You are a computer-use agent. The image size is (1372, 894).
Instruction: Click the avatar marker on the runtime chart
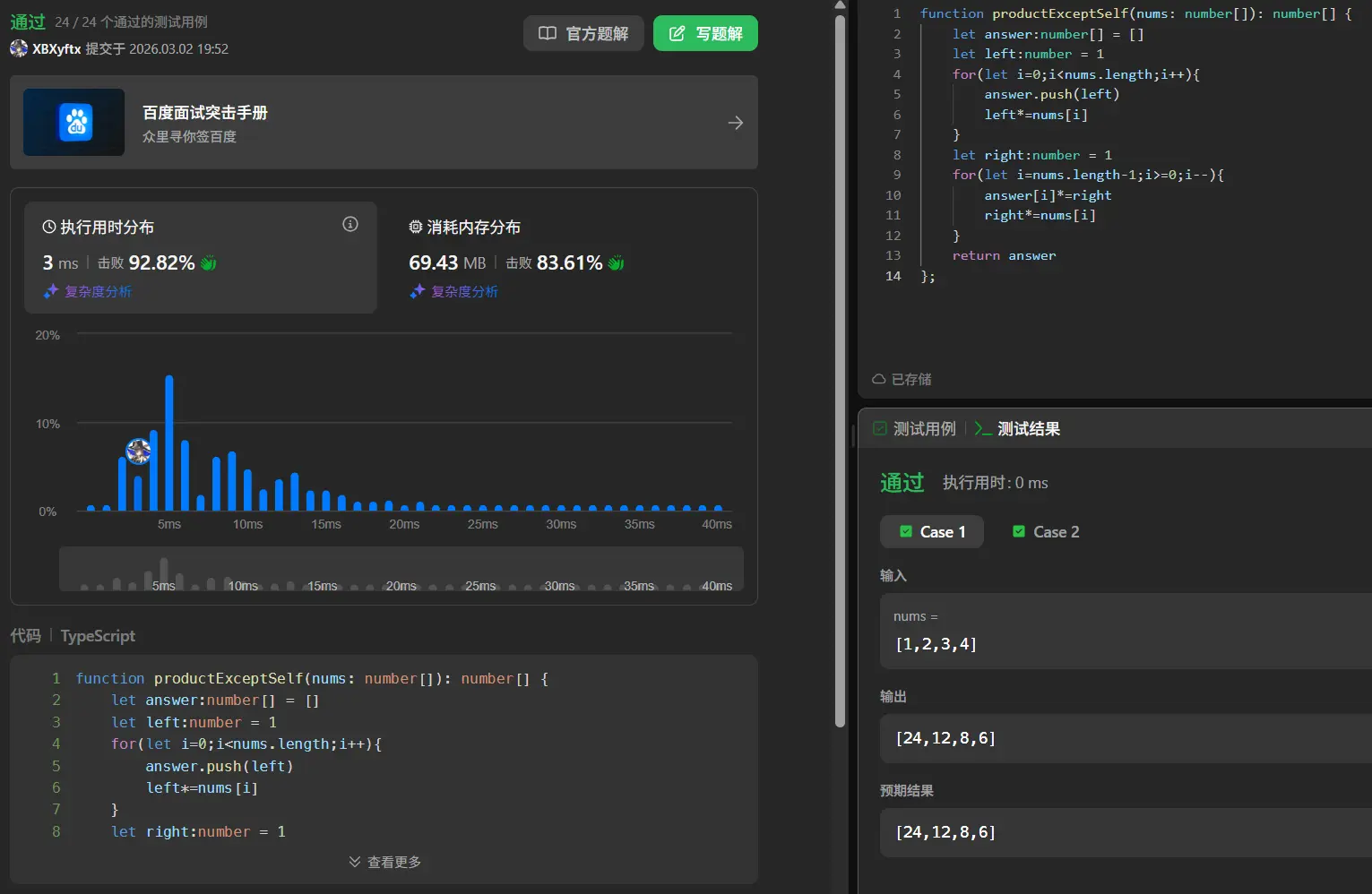pyautogui.click(x=138, y=451)
